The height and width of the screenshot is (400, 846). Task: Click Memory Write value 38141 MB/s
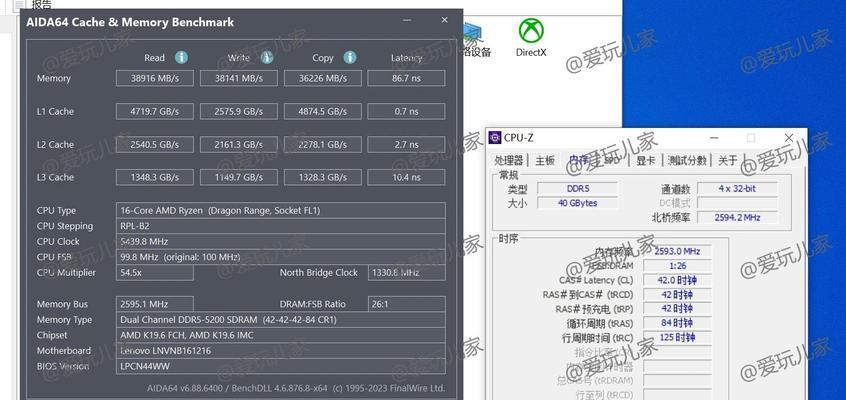click(x=238, y=78)
